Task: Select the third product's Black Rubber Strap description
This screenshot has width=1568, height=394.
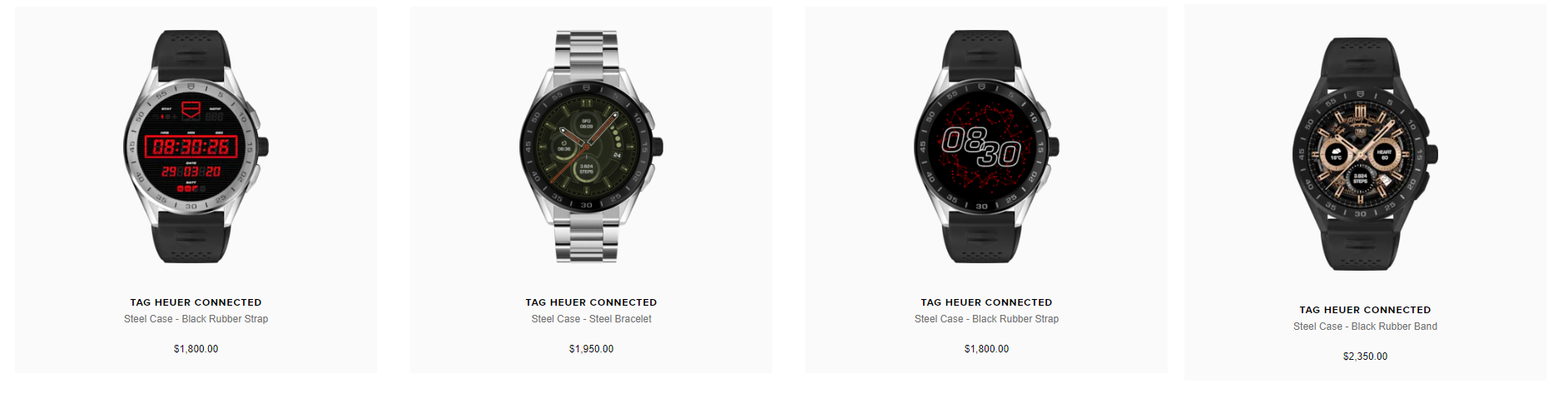Action: click(986, 319)
